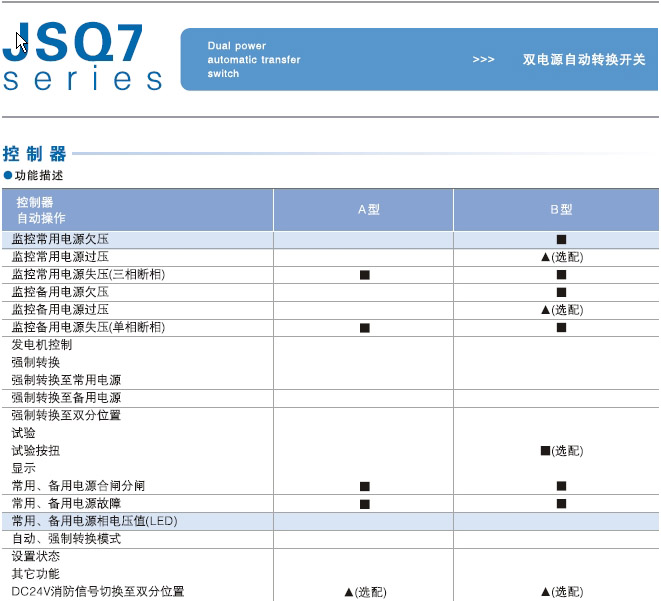Click the 'A型' column header

pyautogui.click(x=369, y=209)
